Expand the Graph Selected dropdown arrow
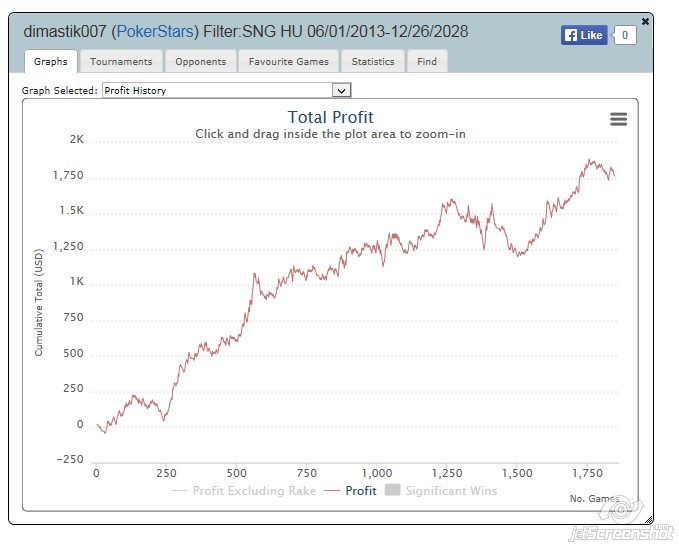Image resolution: width=679 pixels, height=547 pixels. tap(341, 91)
